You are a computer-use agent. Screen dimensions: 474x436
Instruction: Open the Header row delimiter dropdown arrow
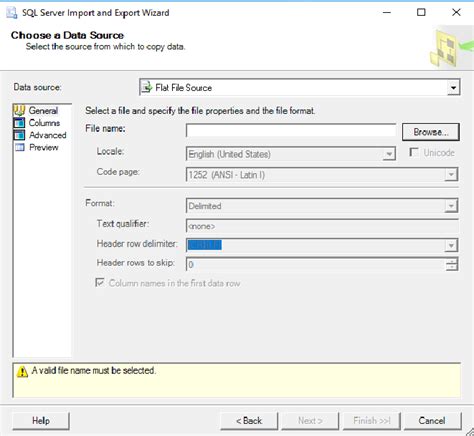451,245
